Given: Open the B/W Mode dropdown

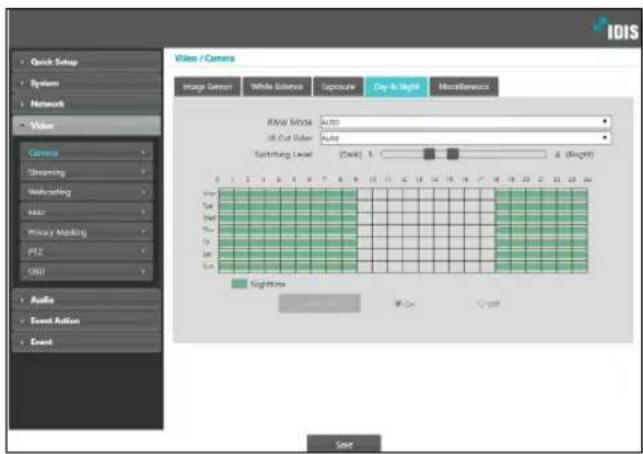Looking at the screenshot, I should click(465, 122).
